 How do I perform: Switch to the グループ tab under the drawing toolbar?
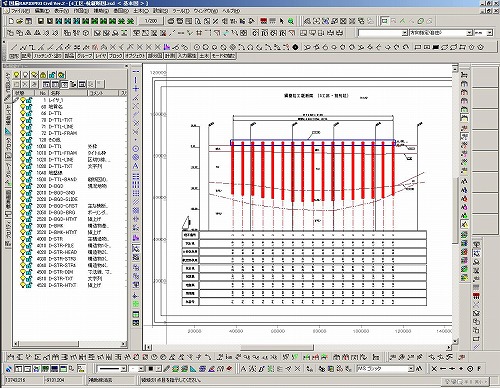pyautogui.click(x=85, y=56)
